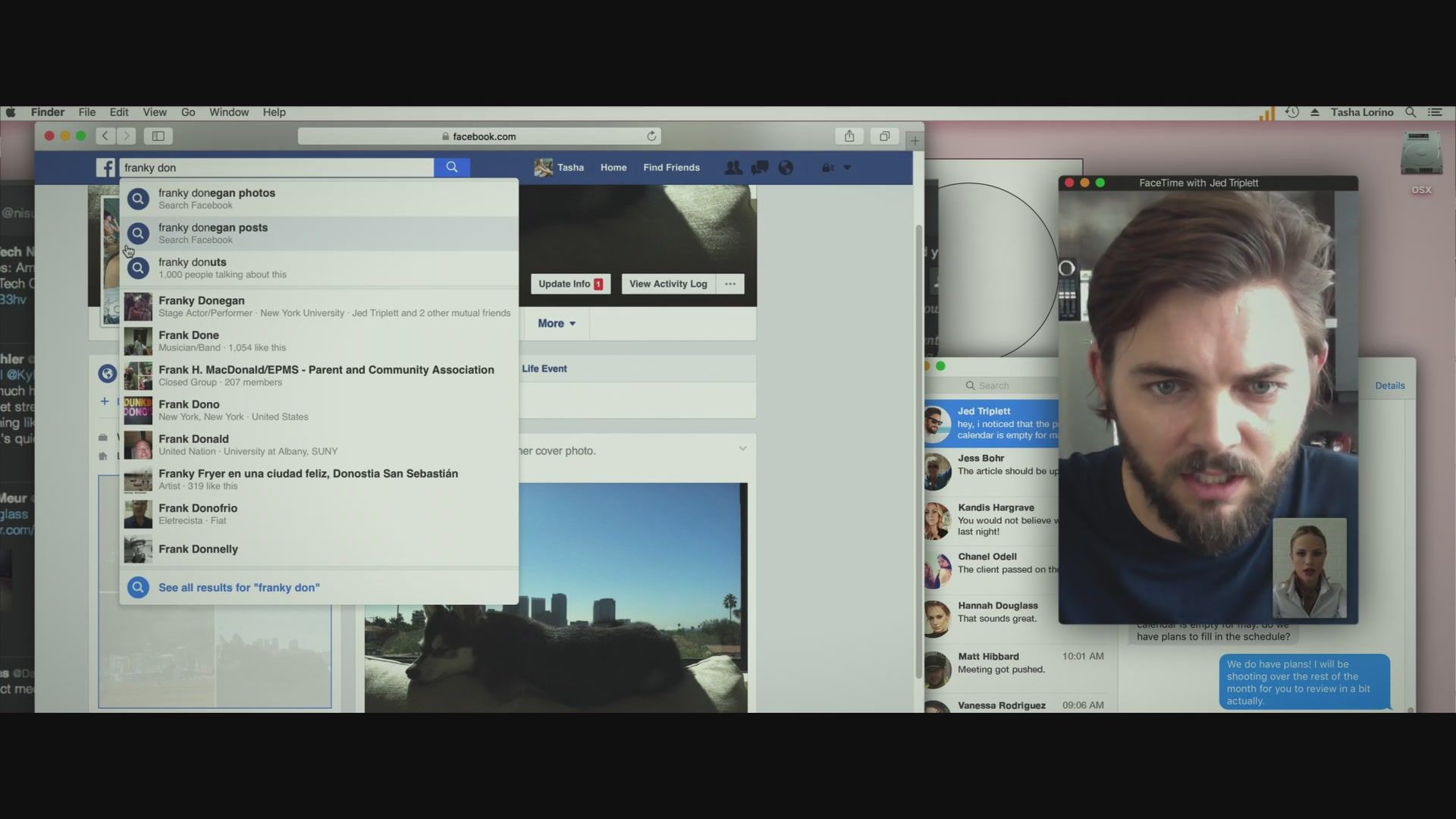Open Facebook messages icon
Viewport: 1456px width, 819px height.
click(x=760, y=168)
